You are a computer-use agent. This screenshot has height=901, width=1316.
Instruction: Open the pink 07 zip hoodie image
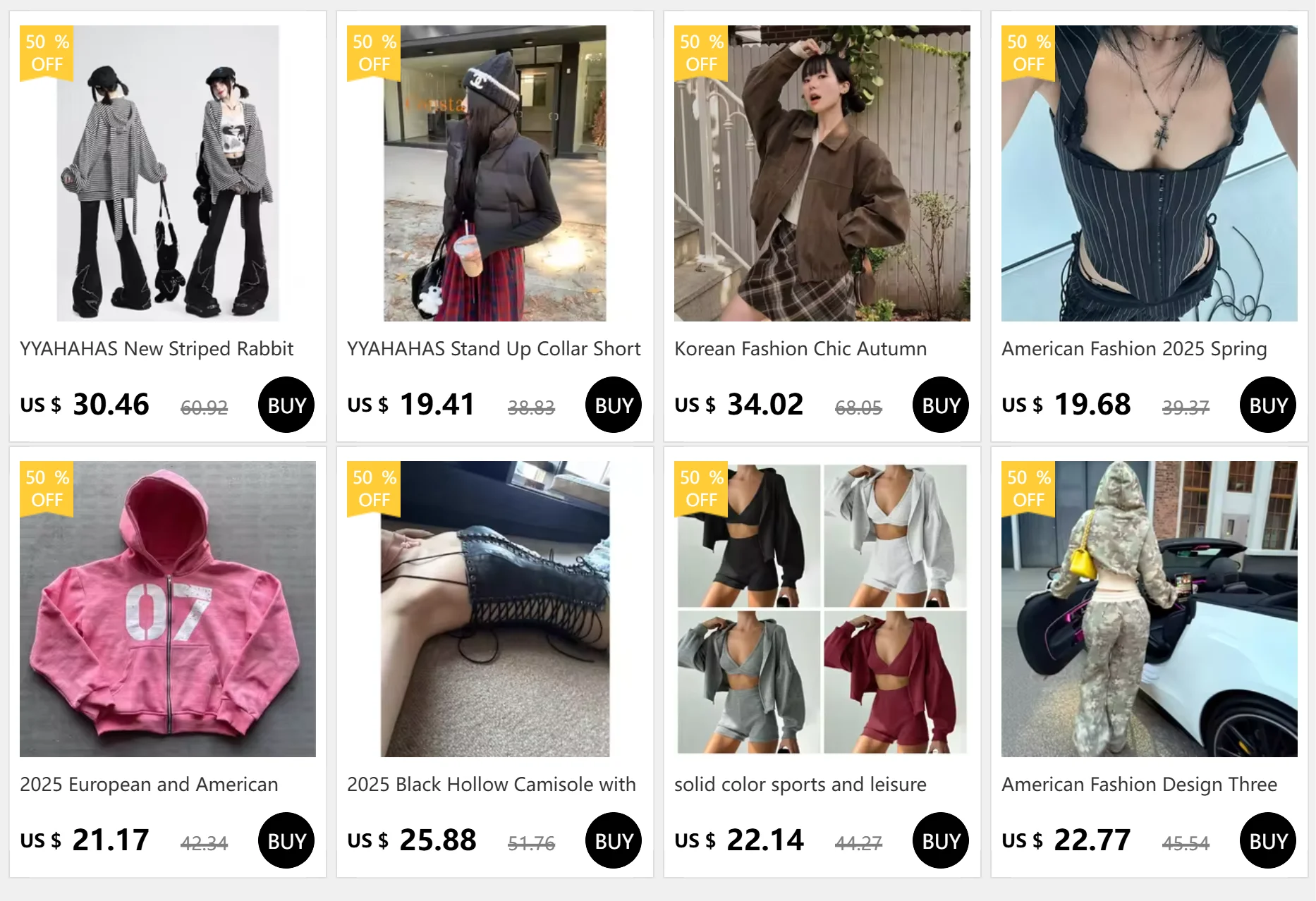point(168,609)
